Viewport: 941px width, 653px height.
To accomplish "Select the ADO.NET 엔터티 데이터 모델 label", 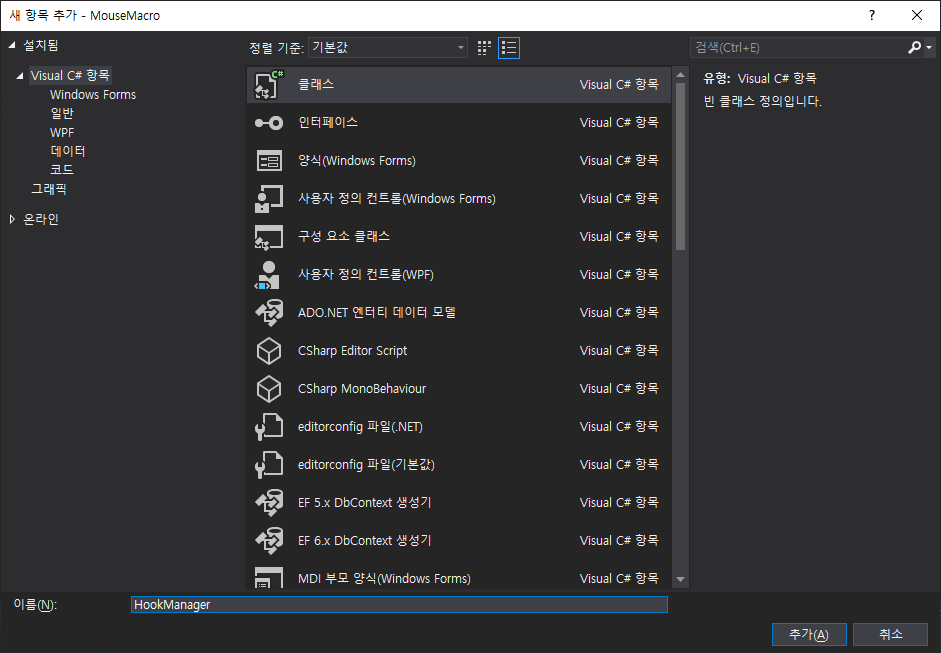I will (x=376, y=313).
